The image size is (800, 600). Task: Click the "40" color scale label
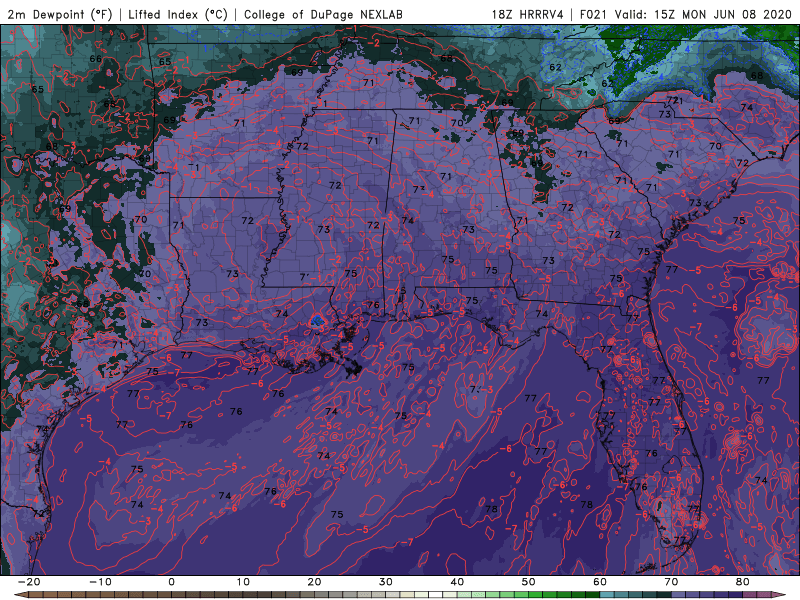click(457, 582)
